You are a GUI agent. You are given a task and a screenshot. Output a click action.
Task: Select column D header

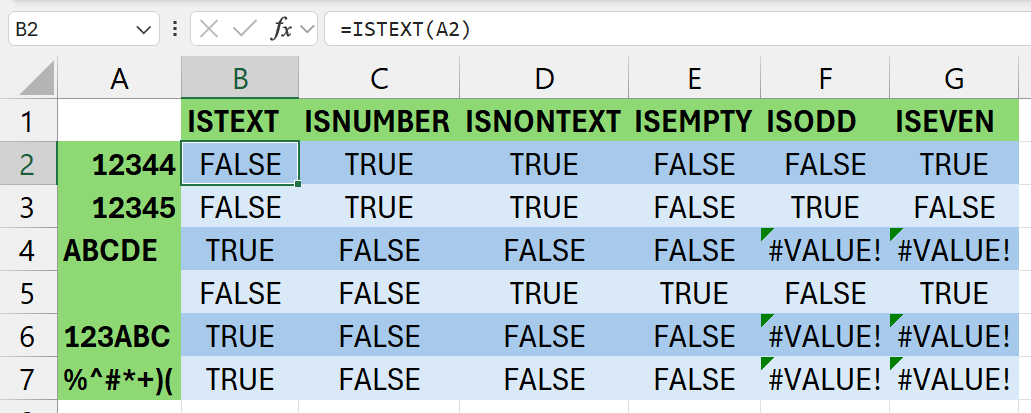click(544, 78)
